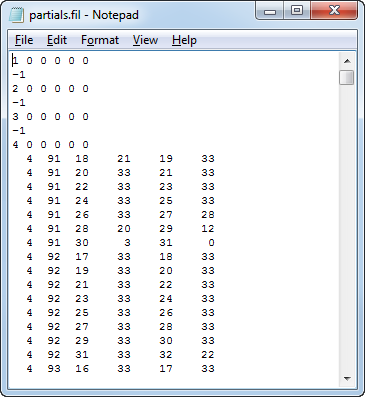Screen dimensions: 365x397
Task: Click the line '4 92 23 33 24 33'
Action: tap(120, 299)
